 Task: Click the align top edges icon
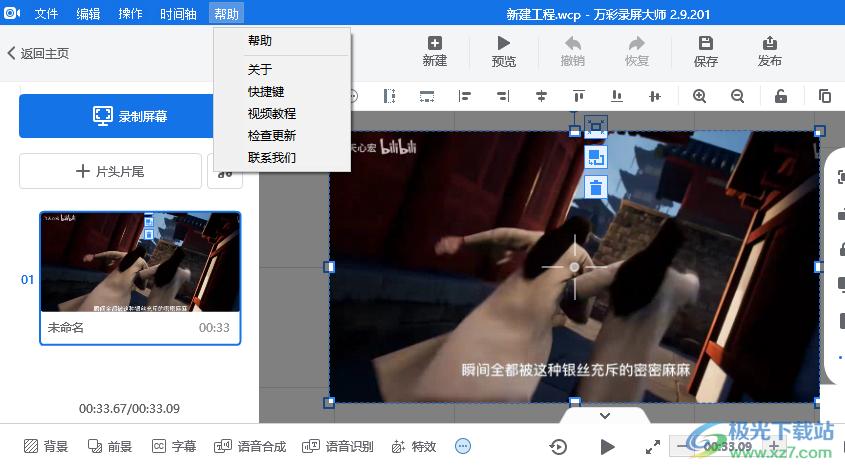coord(578,96)
